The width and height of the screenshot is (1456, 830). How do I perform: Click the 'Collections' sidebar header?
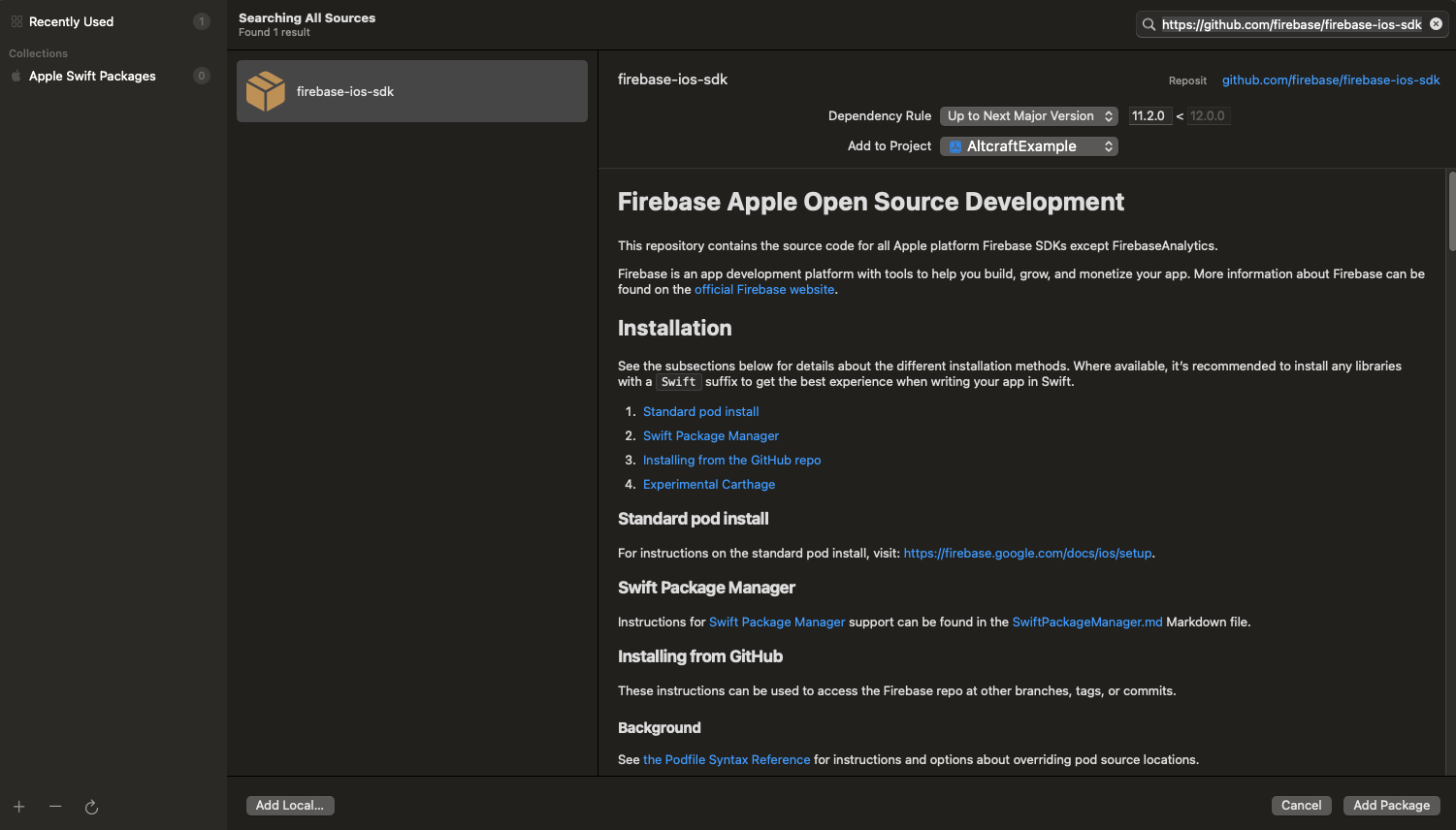pyautogui.click(x=38, y=53)
